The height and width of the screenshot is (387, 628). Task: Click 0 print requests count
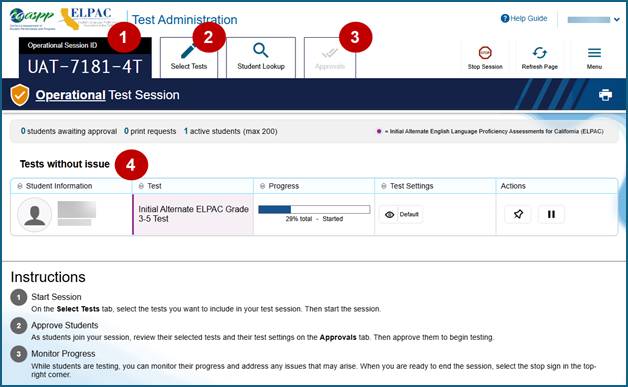point(150,131)
